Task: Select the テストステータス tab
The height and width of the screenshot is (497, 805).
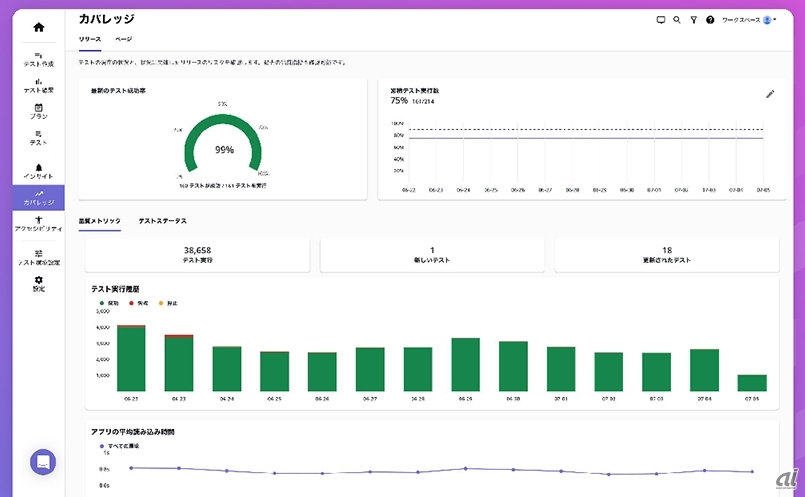Action: [162, 220]
